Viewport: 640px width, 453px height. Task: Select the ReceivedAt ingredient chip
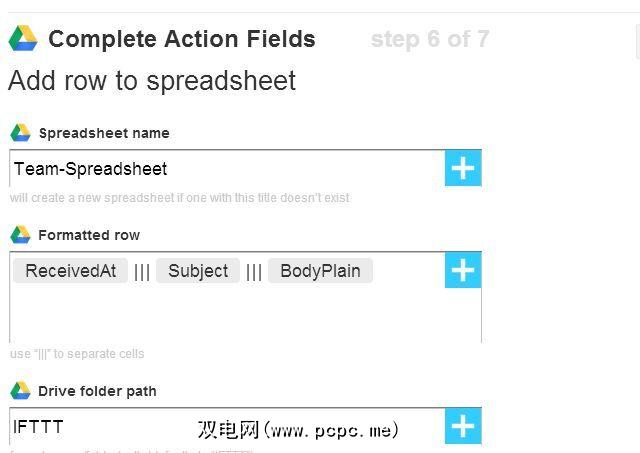tap(70, 271)
